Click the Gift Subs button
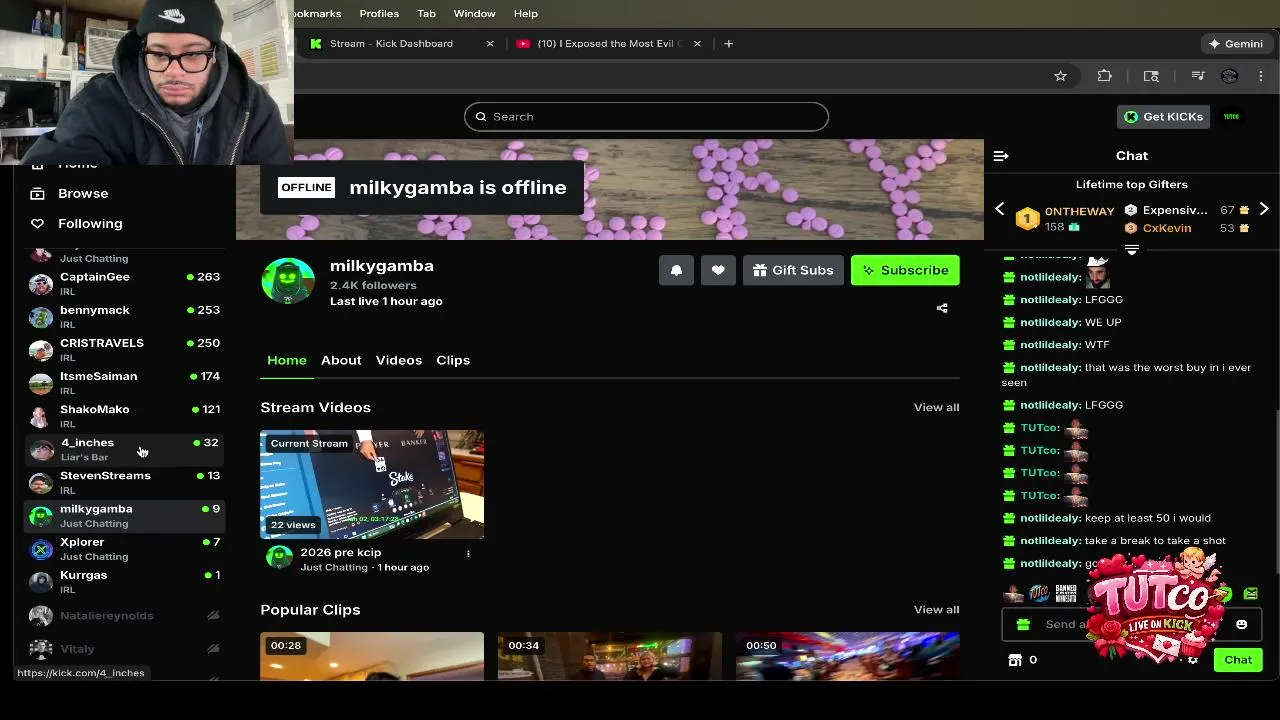Screen dimensions: 1280x720 pos(793,270)
